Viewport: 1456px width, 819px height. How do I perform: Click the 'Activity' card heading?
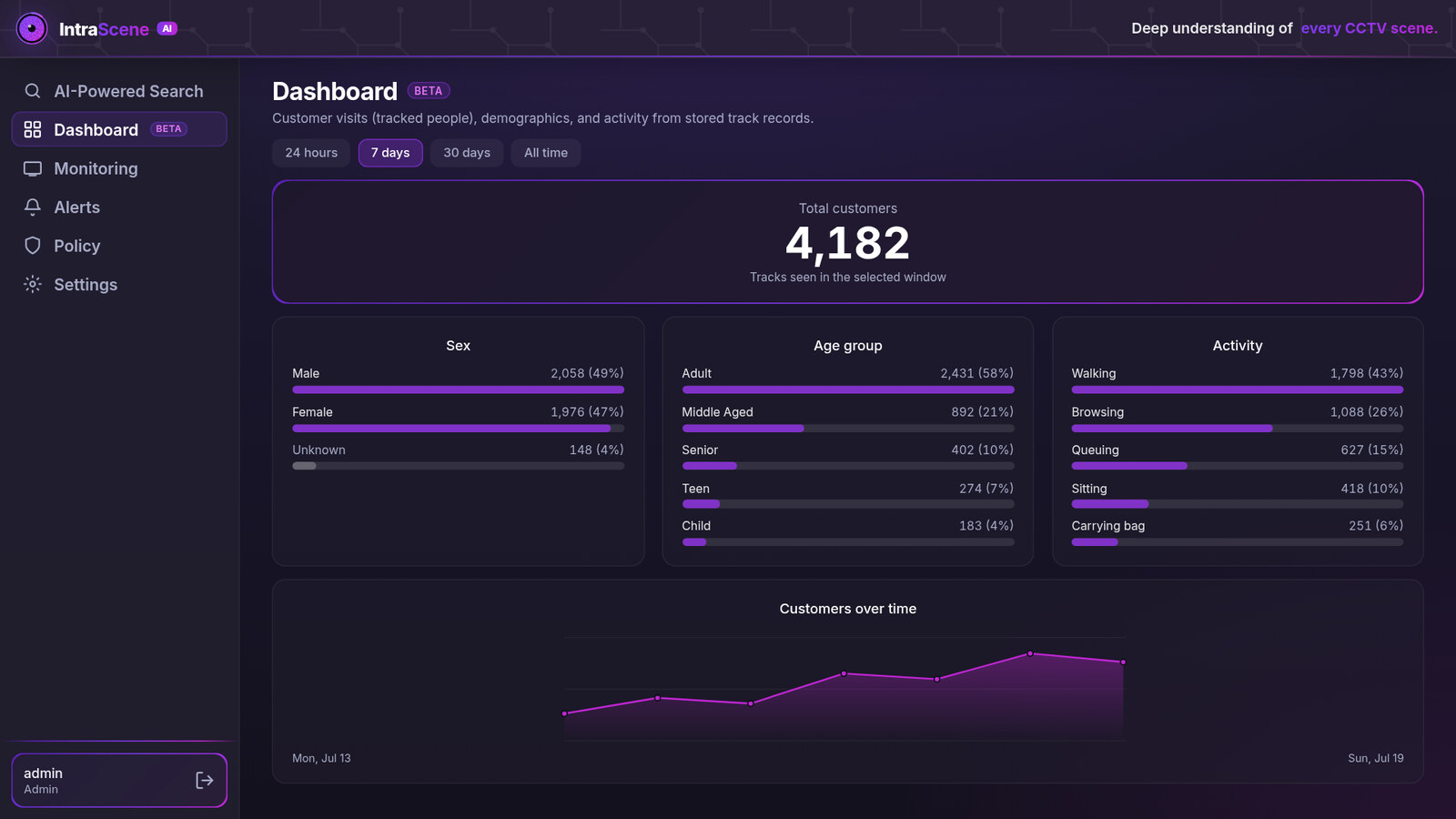pyautogui.click(x=1238, y=346)
